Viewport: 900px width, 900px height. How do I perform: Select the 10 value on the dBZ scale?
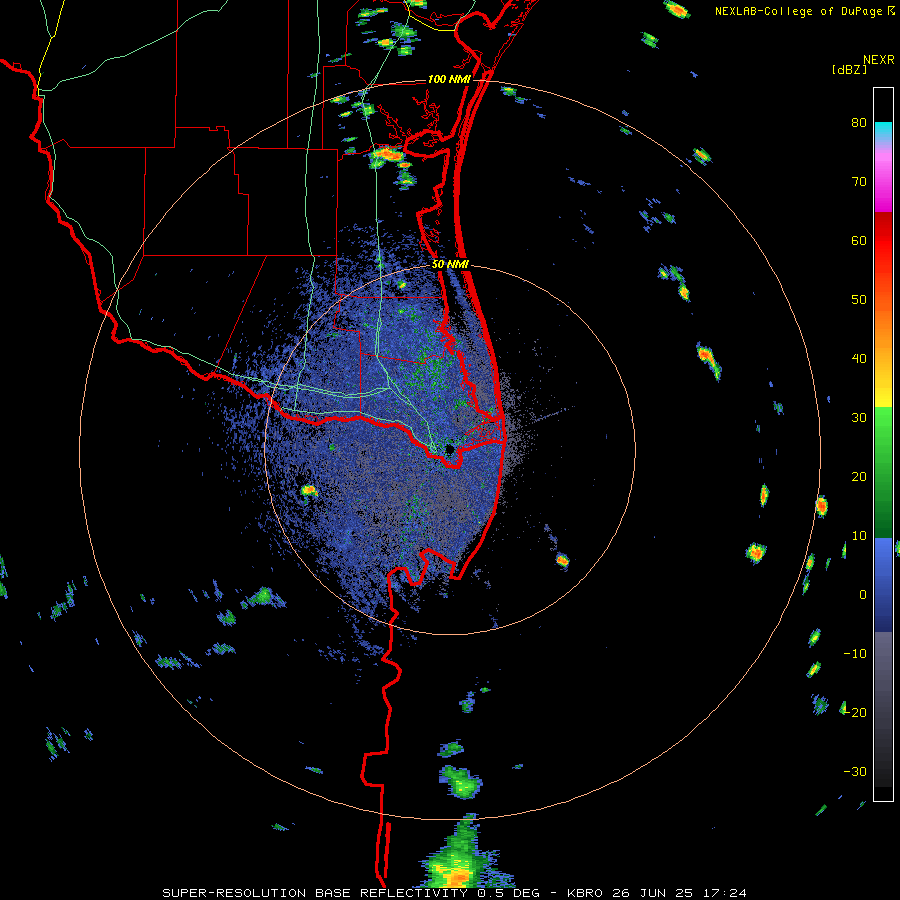859,536
